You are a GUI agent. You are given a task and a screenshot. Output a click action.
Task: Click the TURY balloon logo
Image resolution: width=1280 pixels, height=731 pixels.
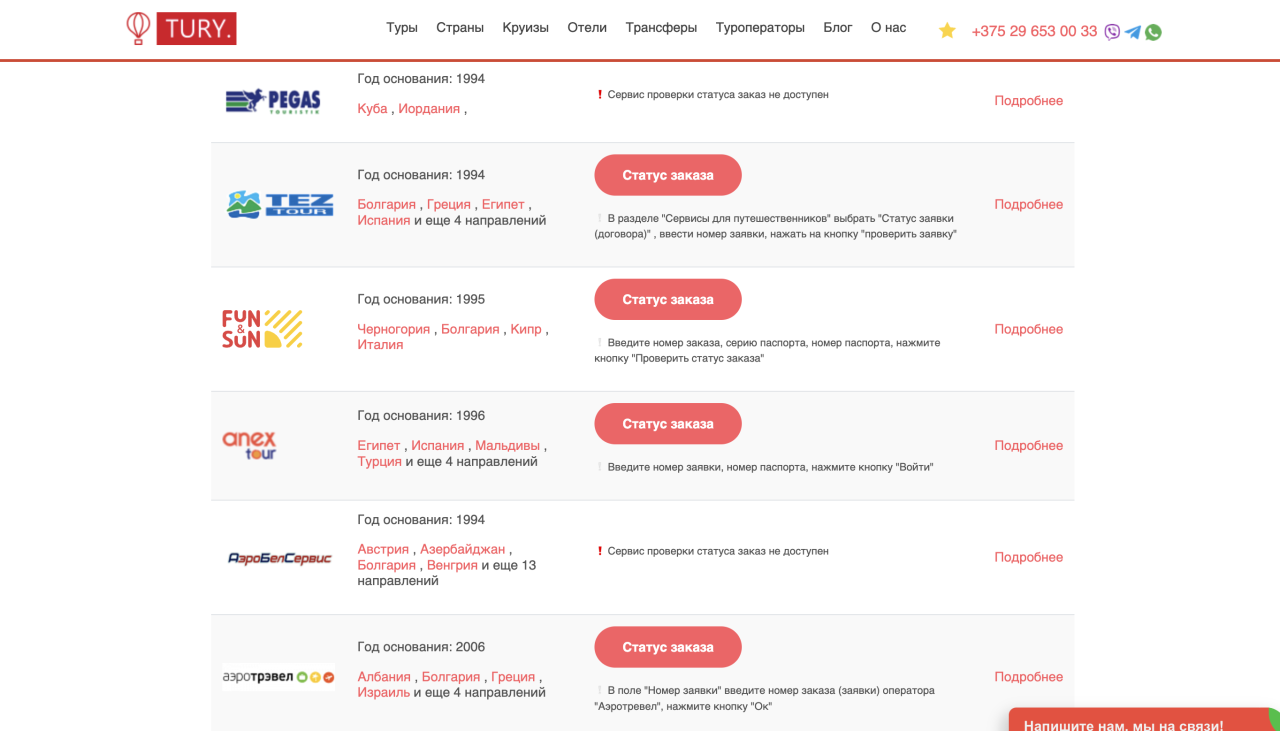pyautogui.click(x=181, y=28)
